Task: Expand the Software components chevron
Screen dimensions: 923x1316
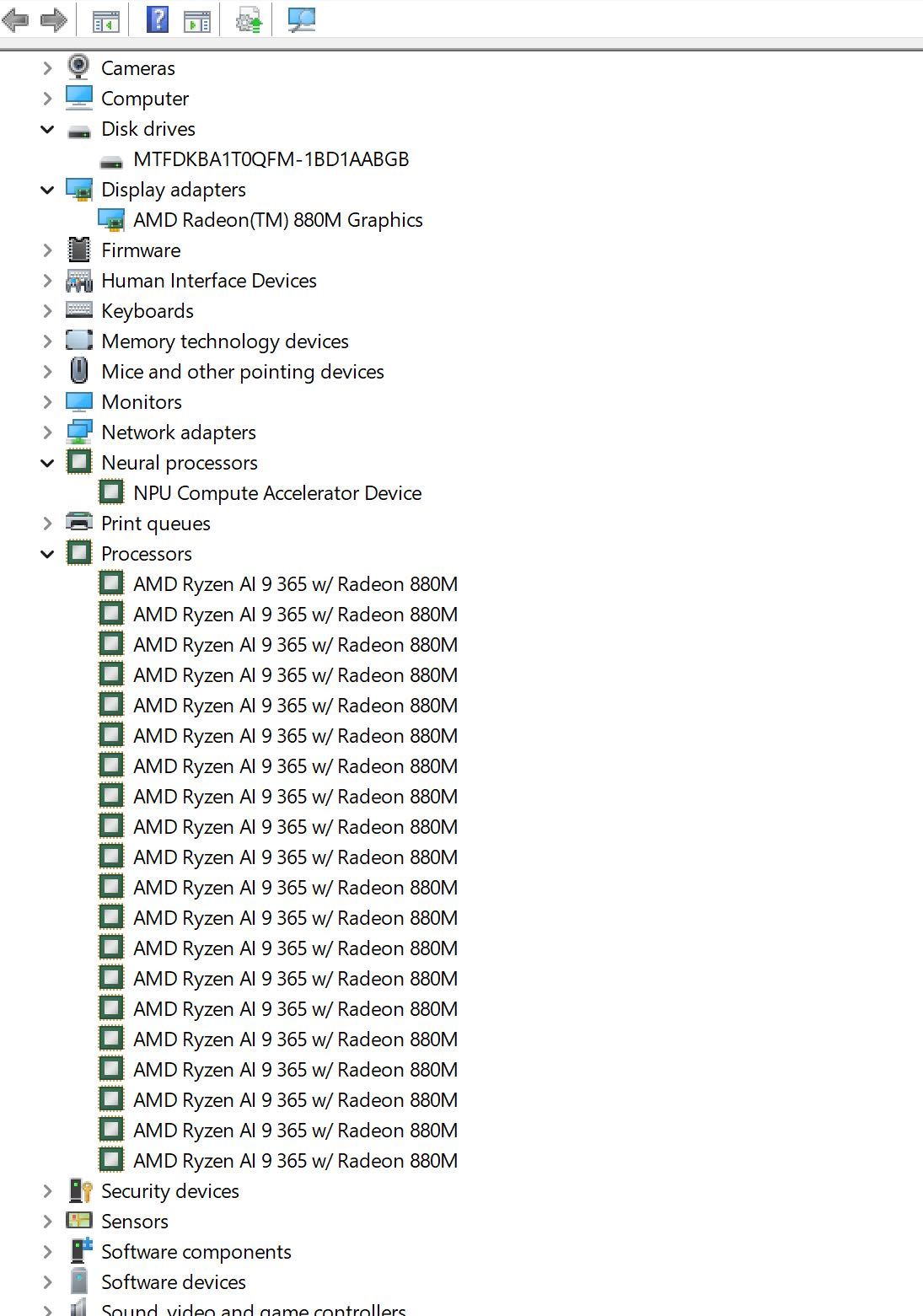Action: point(47,1252)
